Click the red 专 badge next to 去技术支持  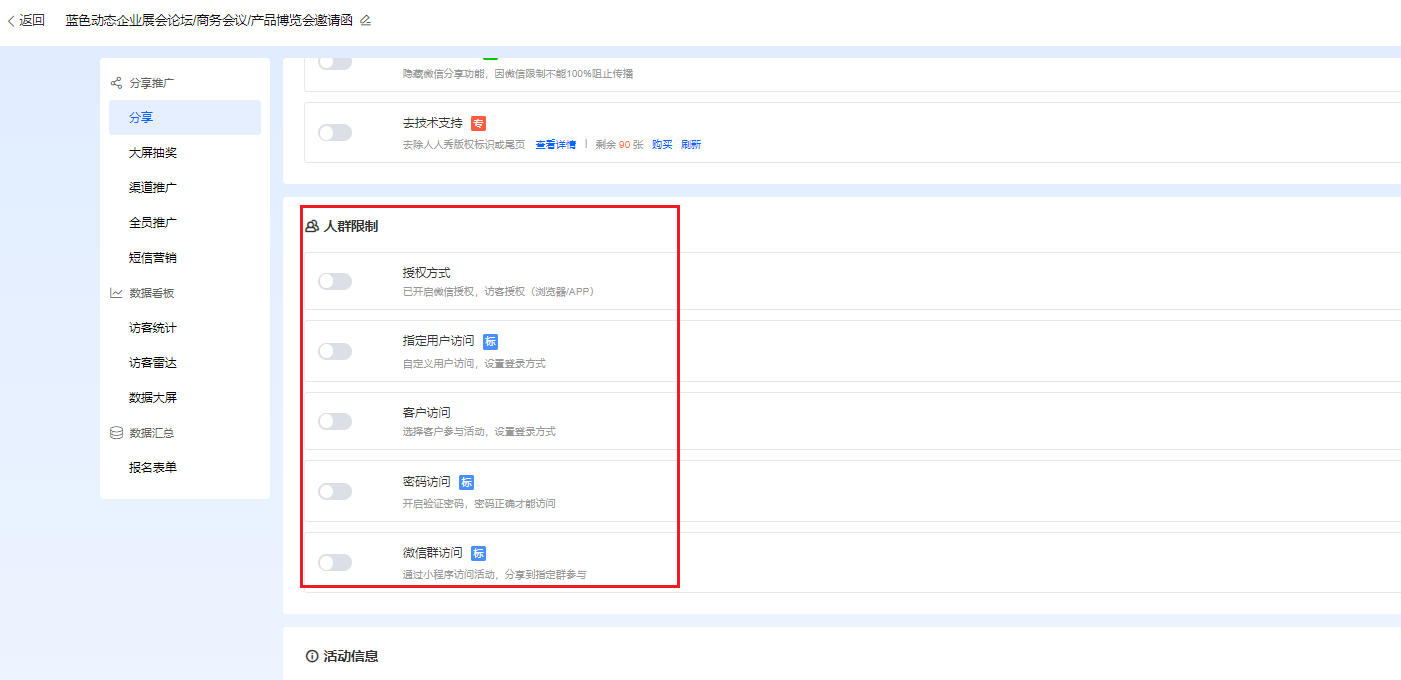[x=478, y=124]
